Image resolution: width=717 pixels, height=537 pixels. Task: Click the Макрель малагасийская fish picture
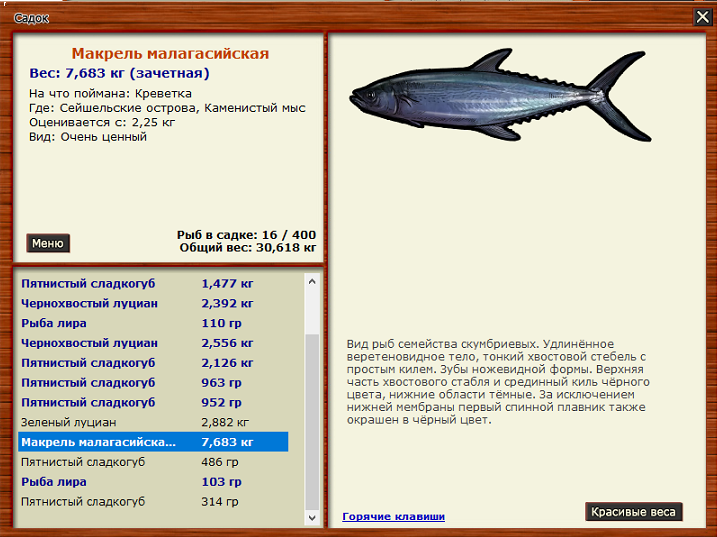[x=501, y=95]
